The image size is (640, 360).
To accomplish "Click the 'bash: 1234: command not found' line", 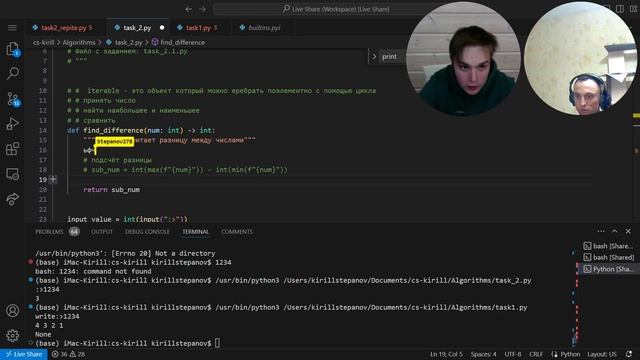I will click(x=93, y=271).
